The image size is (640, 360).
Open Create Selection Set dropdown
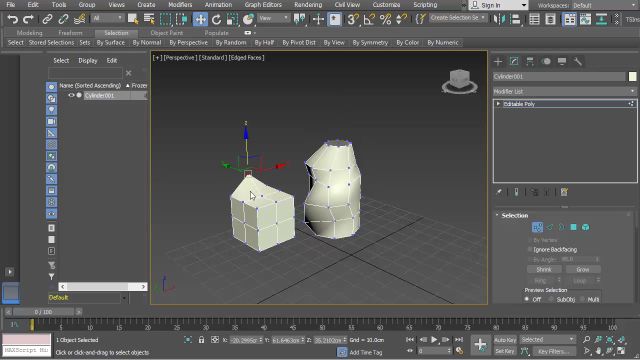(458, 18)
